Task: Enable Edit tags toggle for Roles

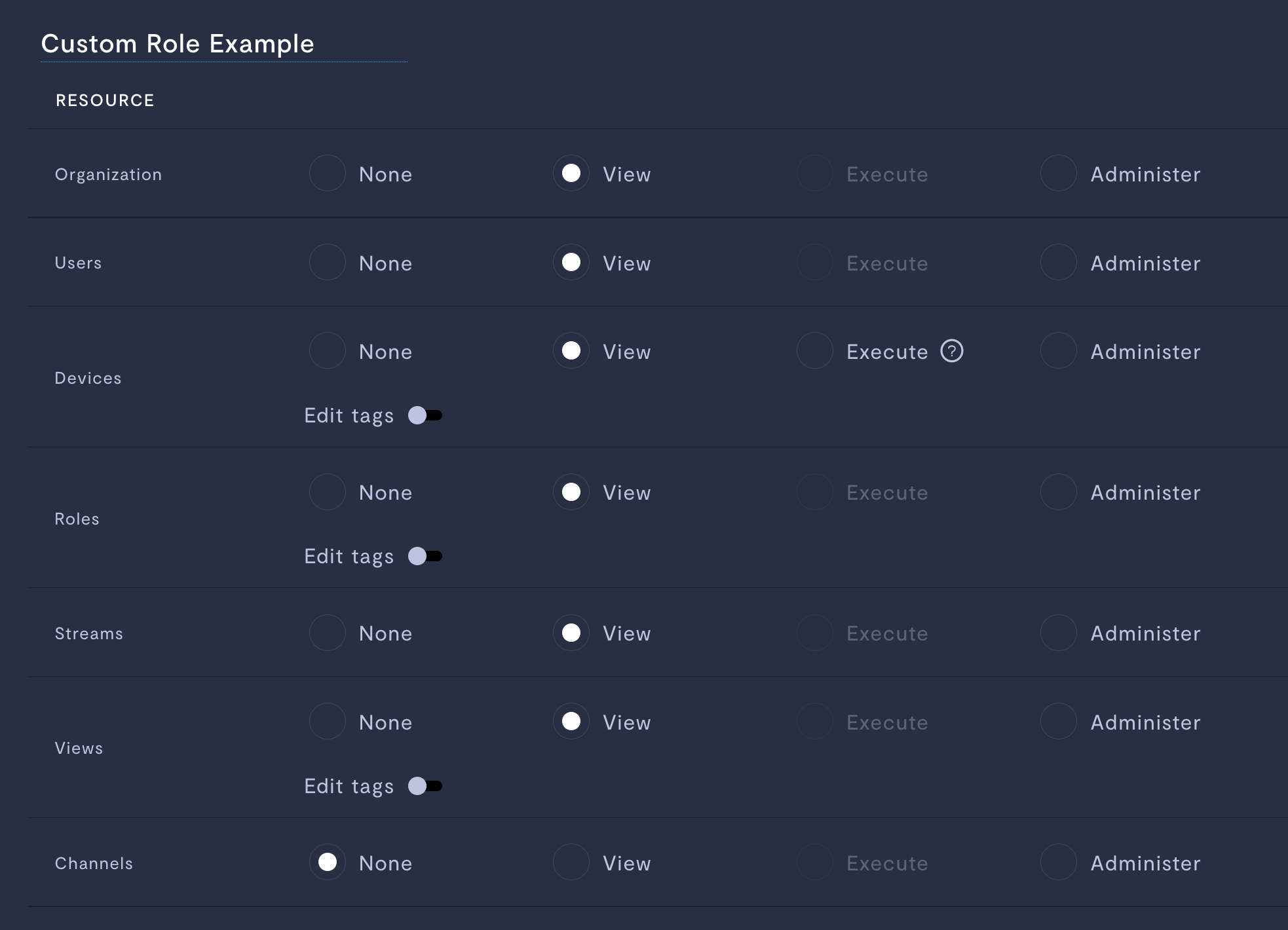Action: pos(425,556)
